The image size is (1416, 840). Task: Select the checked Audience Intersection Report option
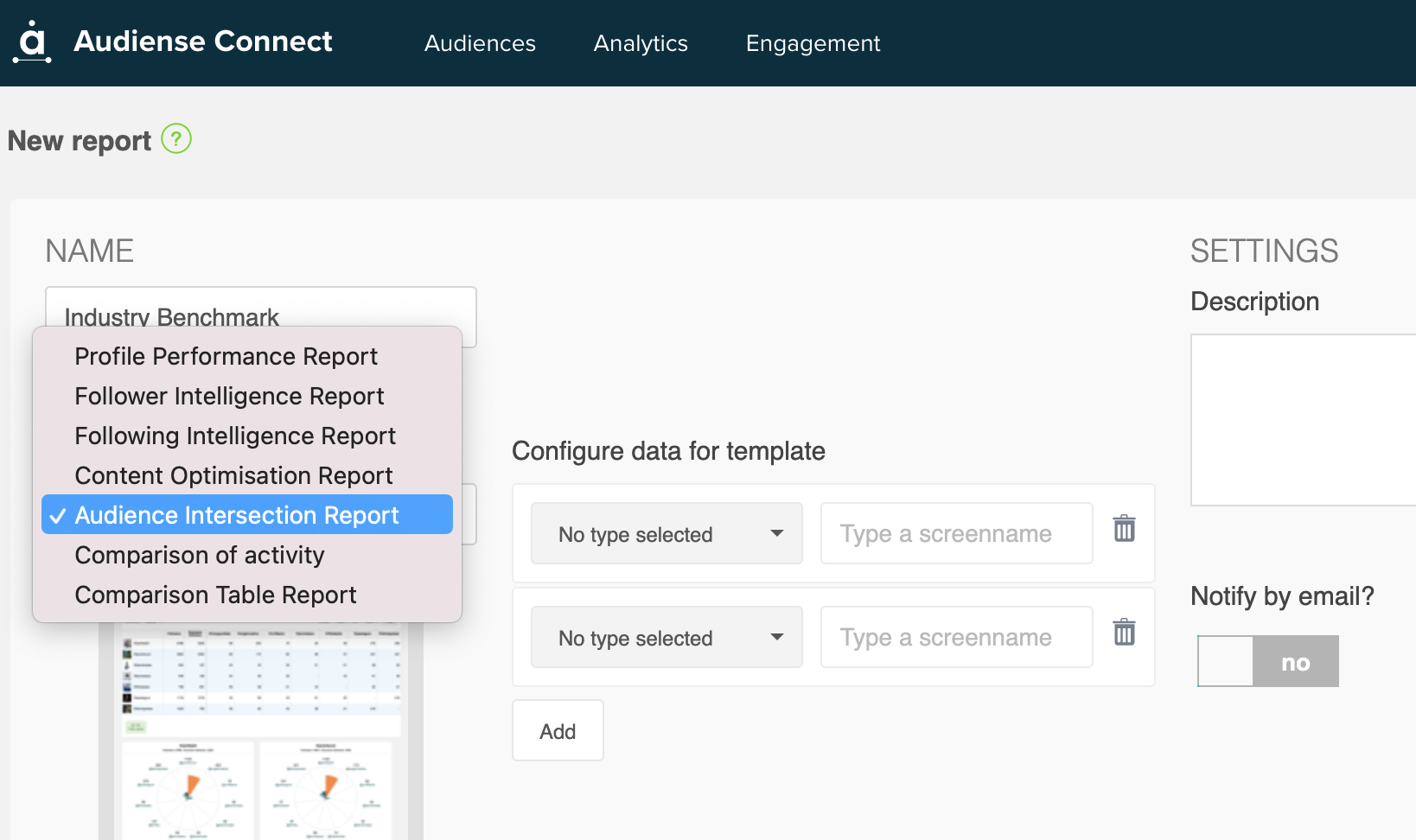(247, 514)
